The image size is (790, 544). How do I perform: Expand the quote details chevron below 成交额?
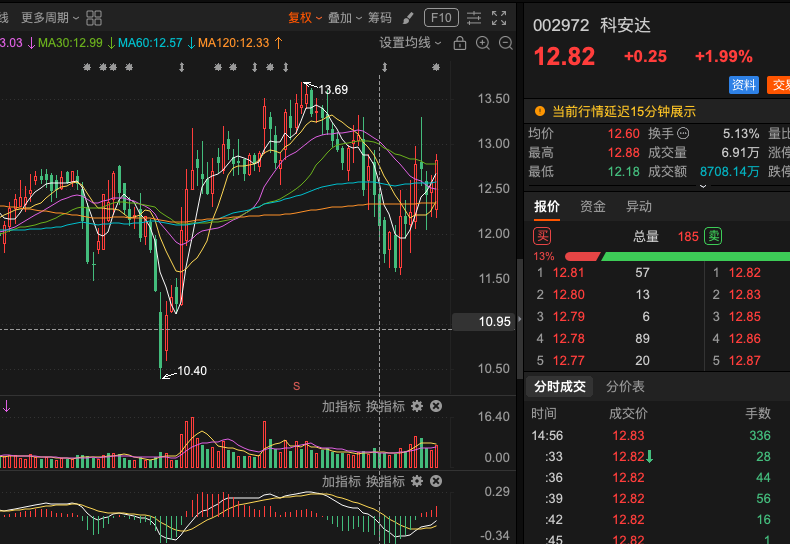[x=703, y=187]
